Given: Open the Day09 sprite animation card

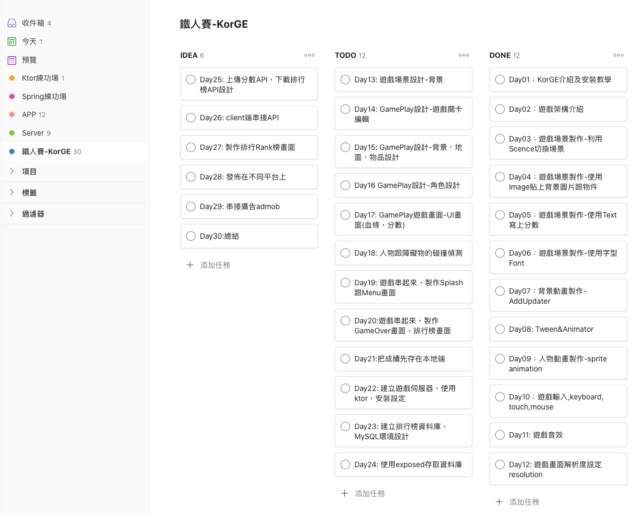Looking at the screenshot, I should coord(558,363).
